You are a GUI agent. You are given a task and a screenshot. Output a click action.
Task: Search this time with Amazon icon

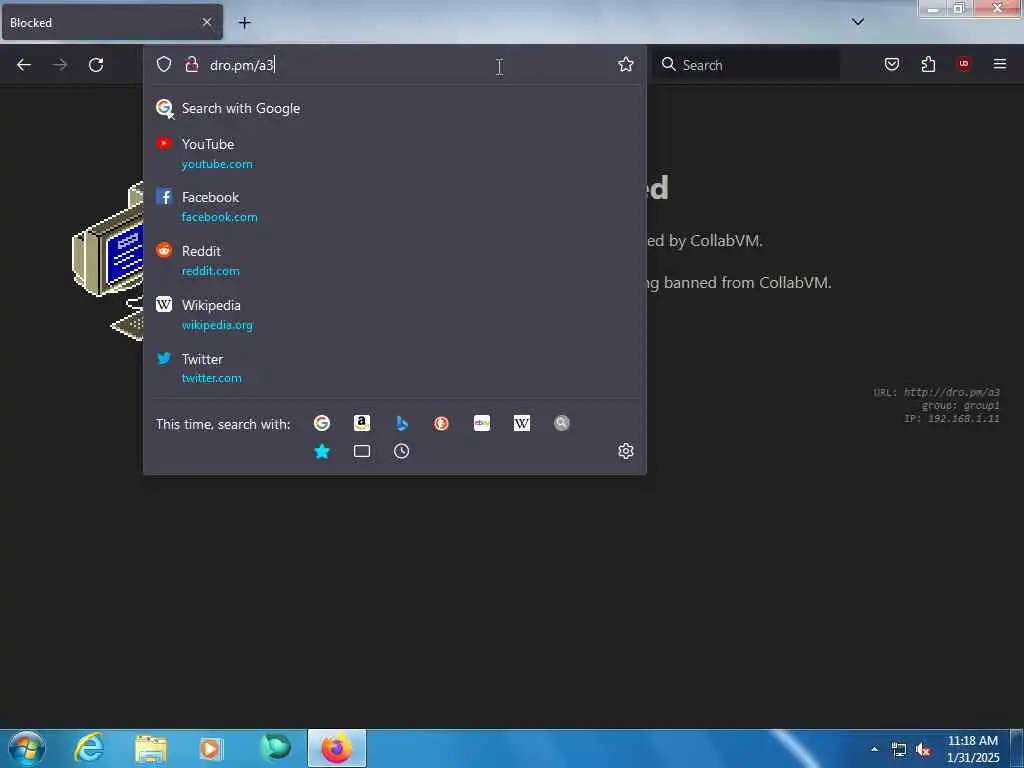[362, 423]
